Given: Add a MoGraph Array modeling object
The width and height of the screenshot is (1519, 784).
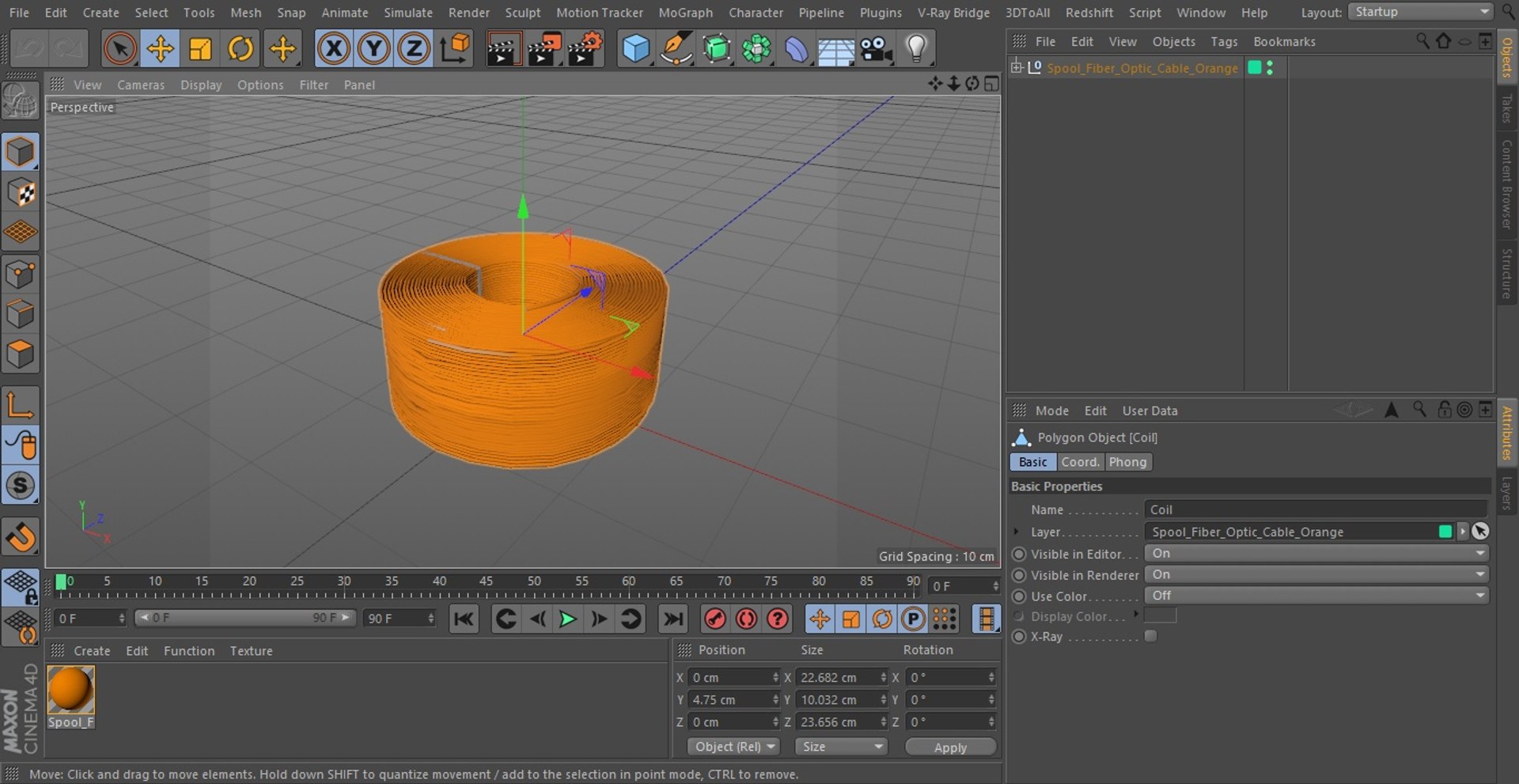Looking at the screenshot, I should click(x=756, y=49).
